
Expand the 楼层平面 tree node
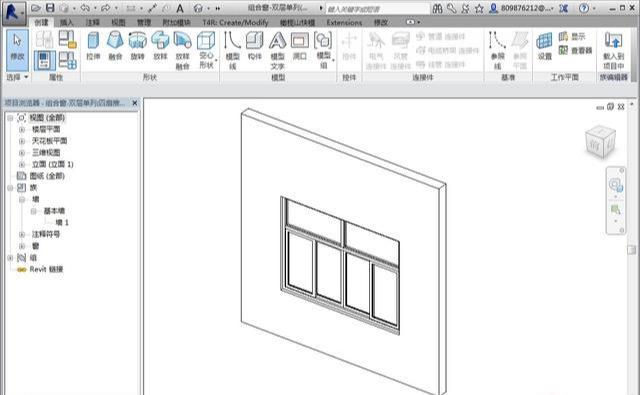point(22,129)
